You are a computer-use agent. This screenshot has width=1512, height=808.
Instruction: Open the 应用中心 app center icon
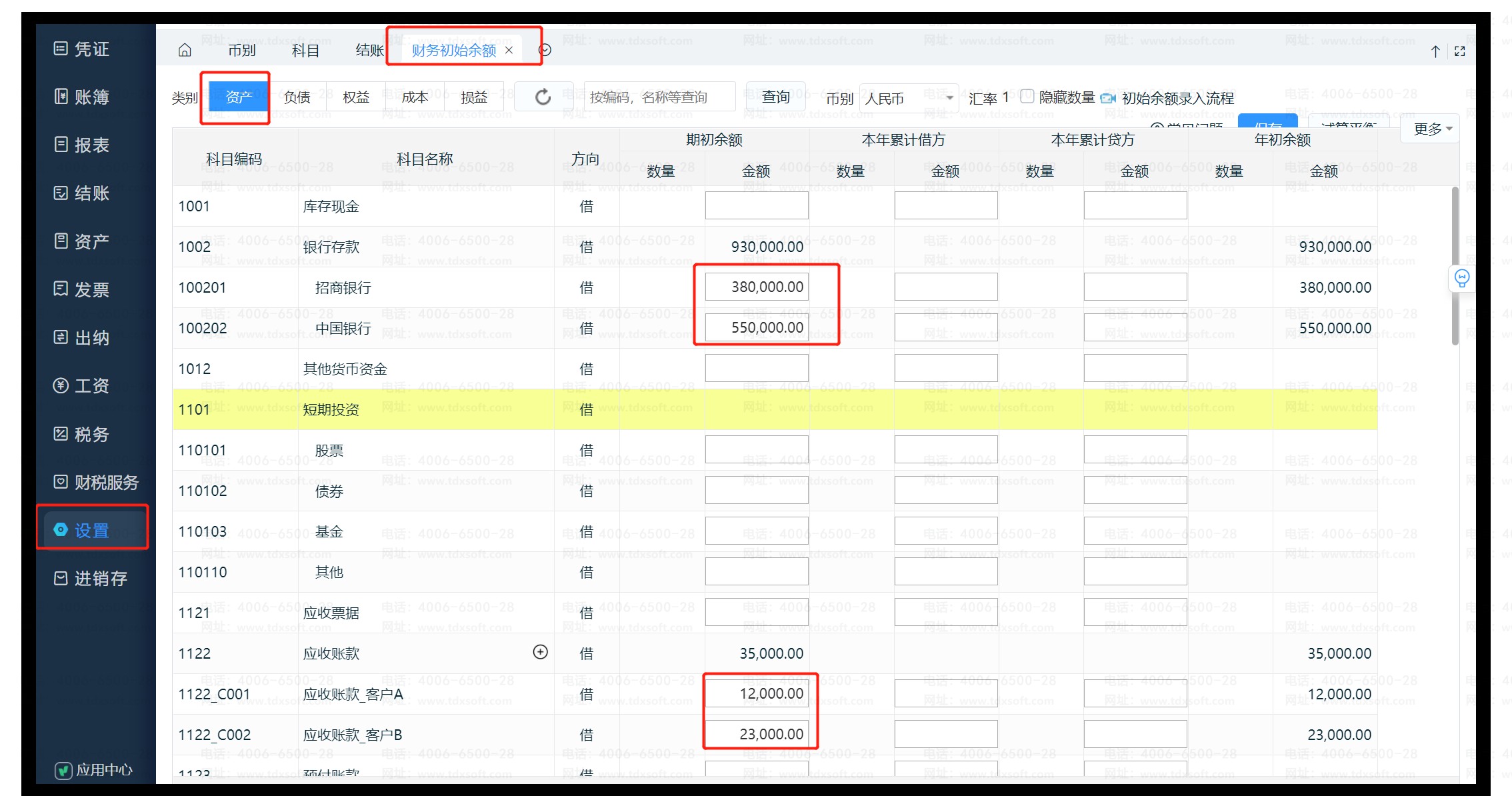[63, 771]
